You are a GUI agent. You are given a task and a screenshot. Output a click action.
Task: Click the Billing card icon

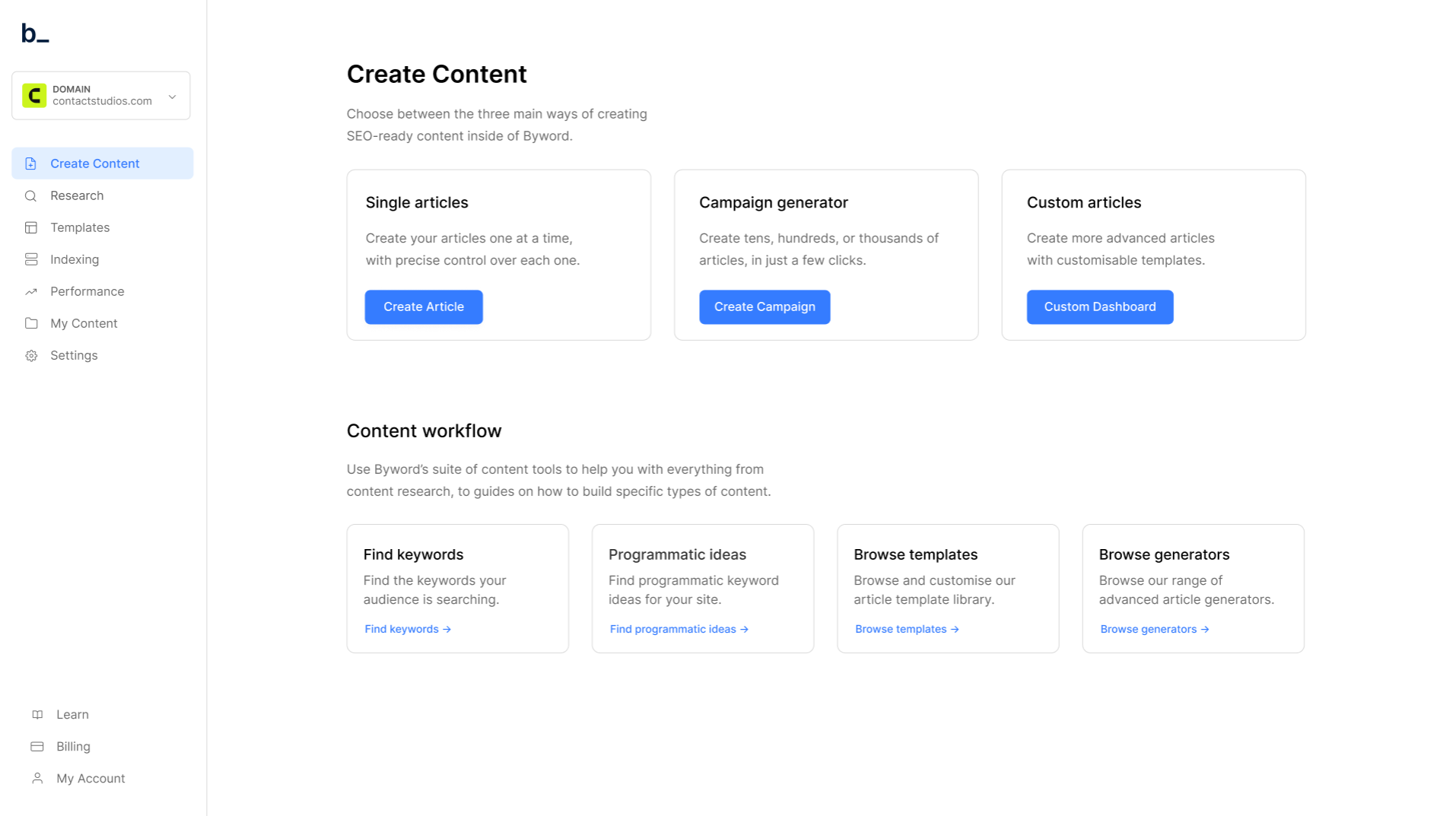(37, 747)
